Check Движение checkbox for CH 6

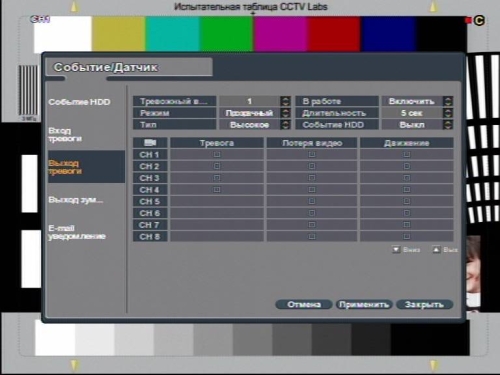coord(407,213)
